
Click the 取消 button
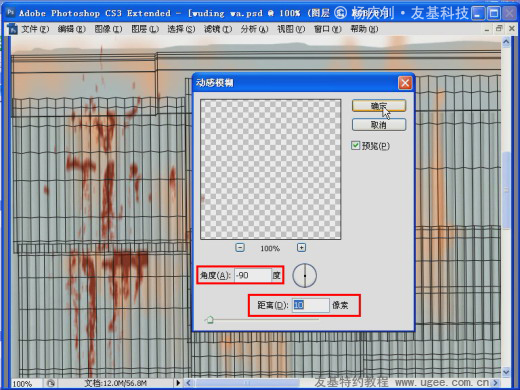tap(379, 125)
